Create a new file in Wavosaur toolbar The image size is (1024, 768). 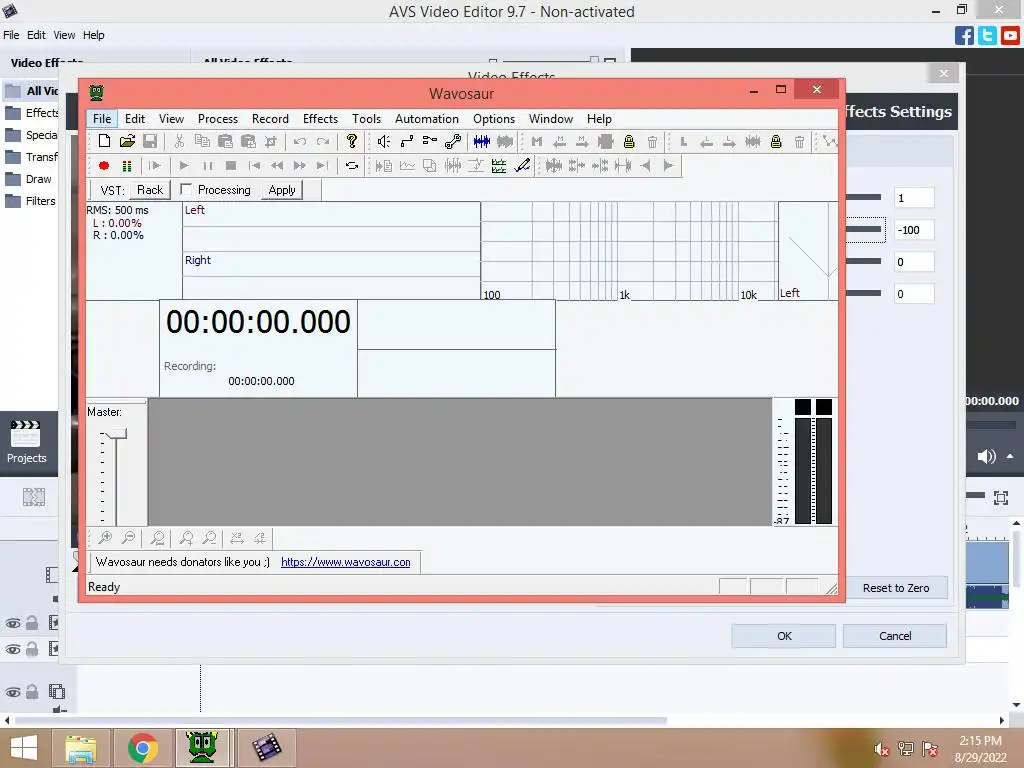click(104, 141)
